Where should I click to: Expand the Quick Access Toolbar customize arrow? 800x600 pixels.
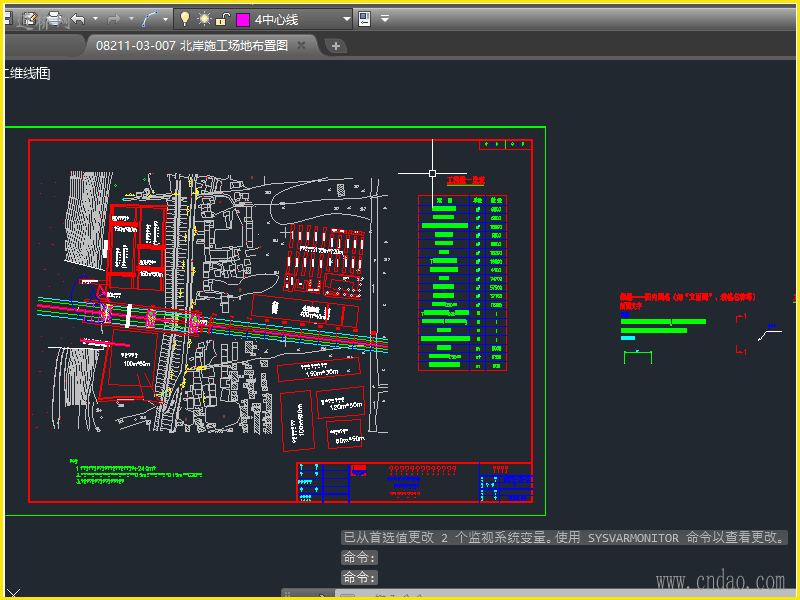tap(385, 19)
